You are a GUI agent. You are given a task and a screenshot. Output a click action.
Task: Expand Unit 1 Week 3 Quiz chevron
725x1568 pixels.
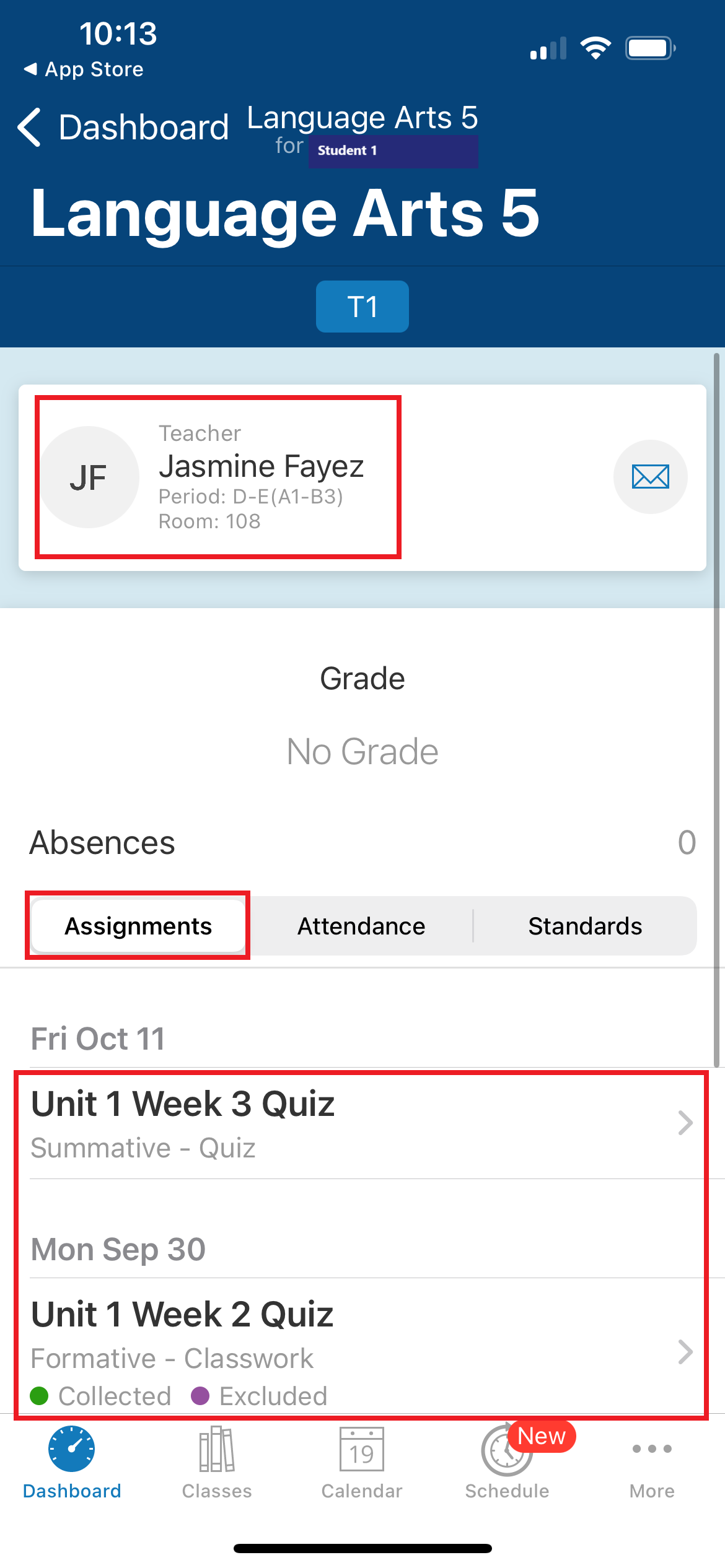tap(685, 1123)
